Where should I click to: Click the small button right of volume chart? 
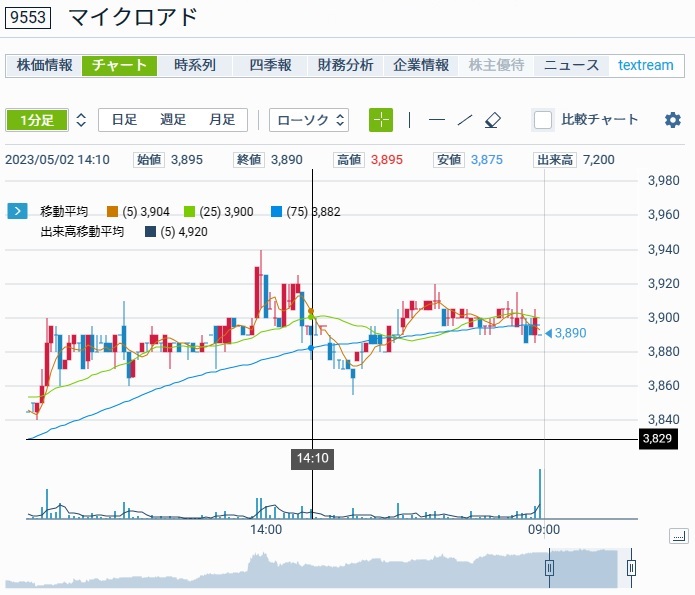(x=679, y=537)
